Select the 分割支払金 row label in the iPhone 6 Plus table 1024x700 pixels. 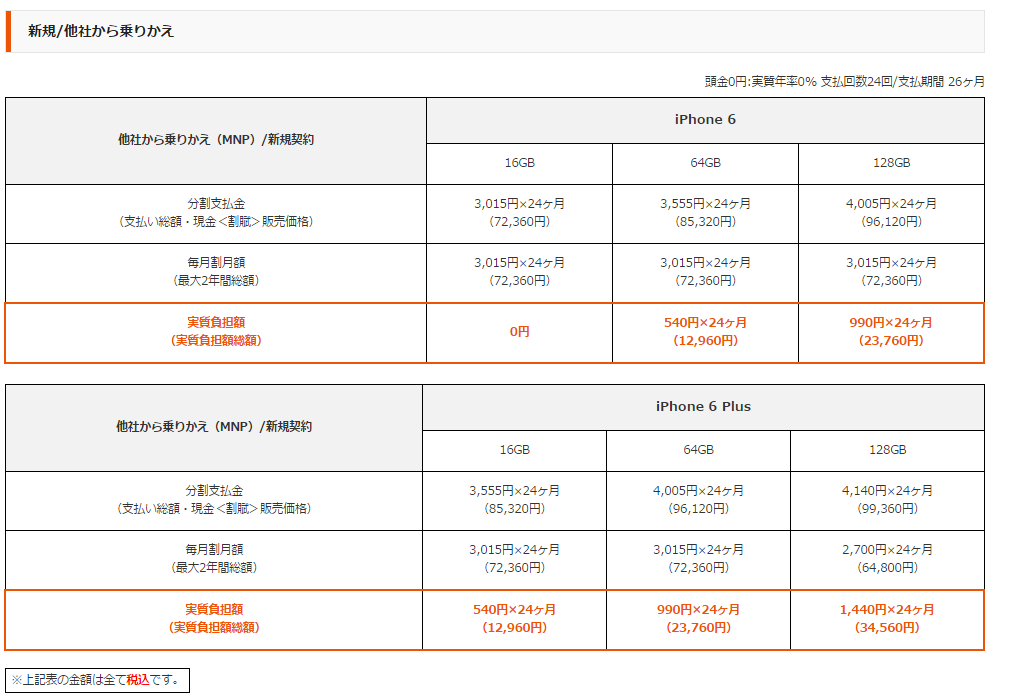tap(214, 500)
